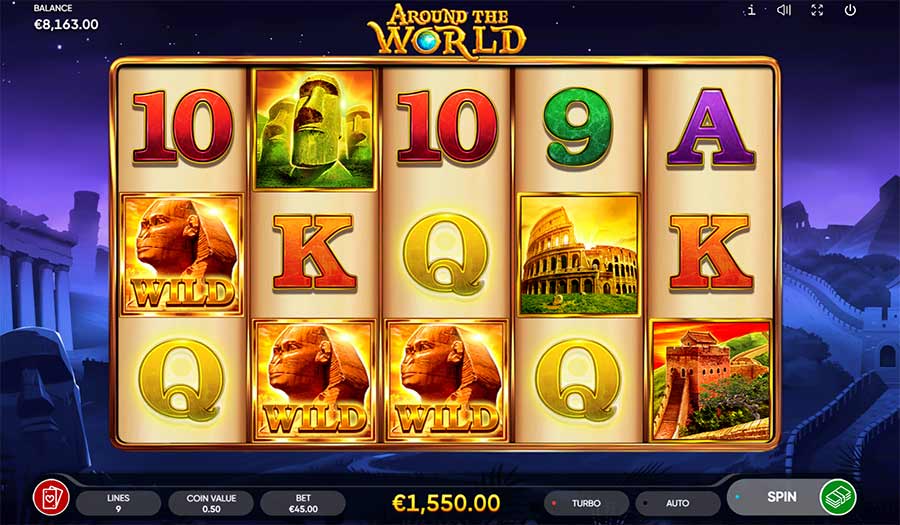This screenshot has width=900, height=525.
Task: Open the Bet €45.00 selector
Action: coord(303,503)
